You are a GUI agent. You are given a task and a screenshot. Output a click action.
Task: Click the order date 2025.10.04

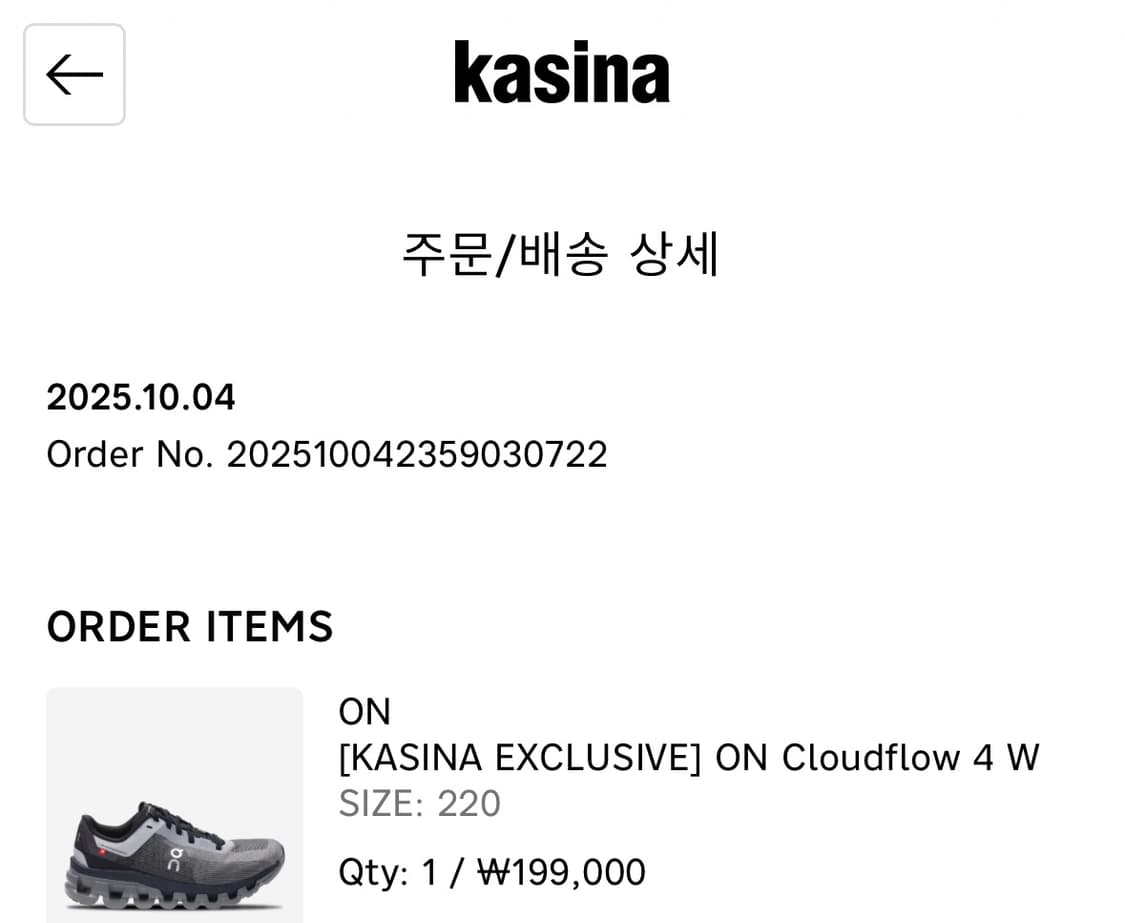click(x=141, y=397)
